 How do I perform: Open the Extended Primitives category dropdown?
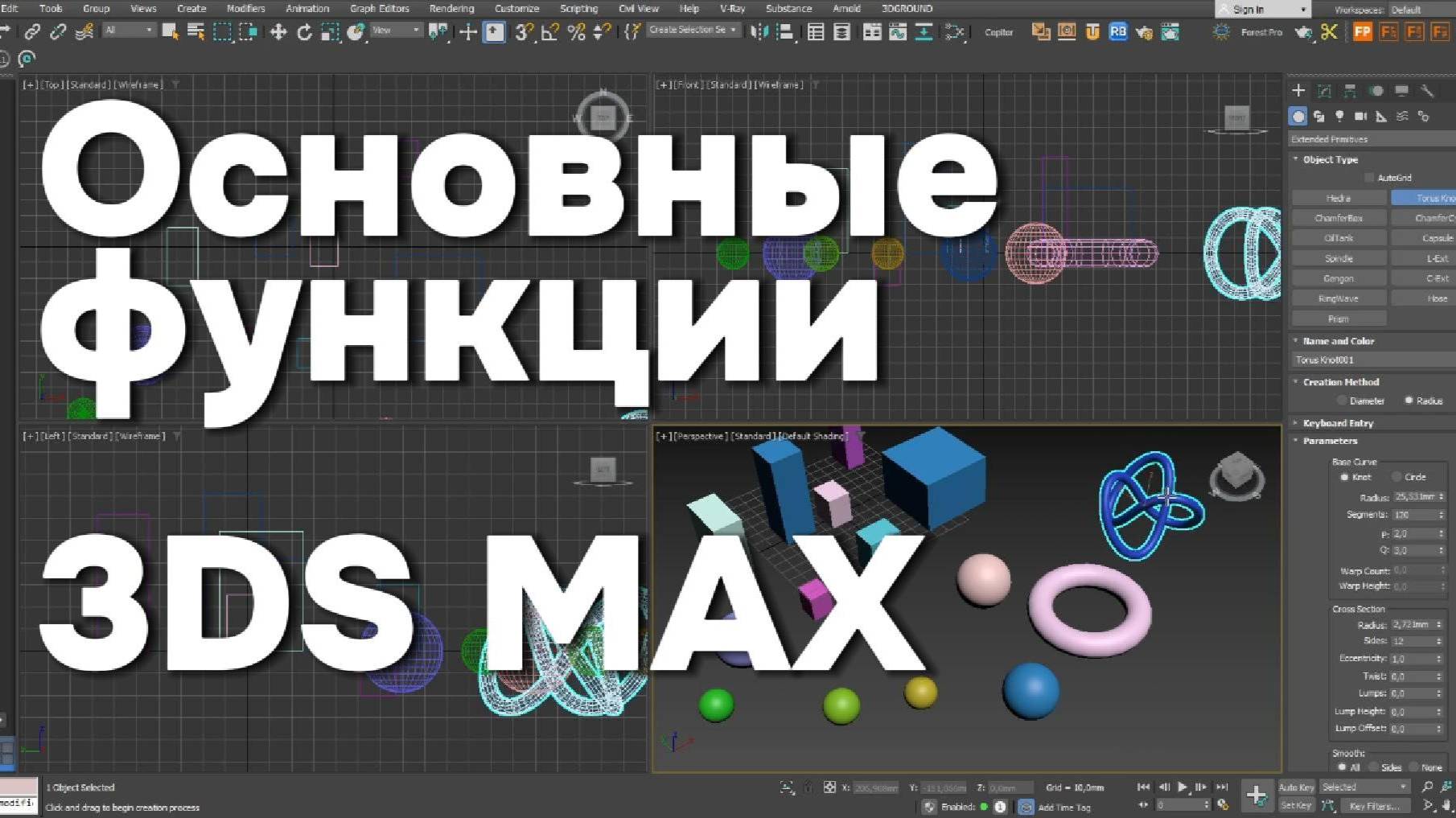pos(1372,139)
